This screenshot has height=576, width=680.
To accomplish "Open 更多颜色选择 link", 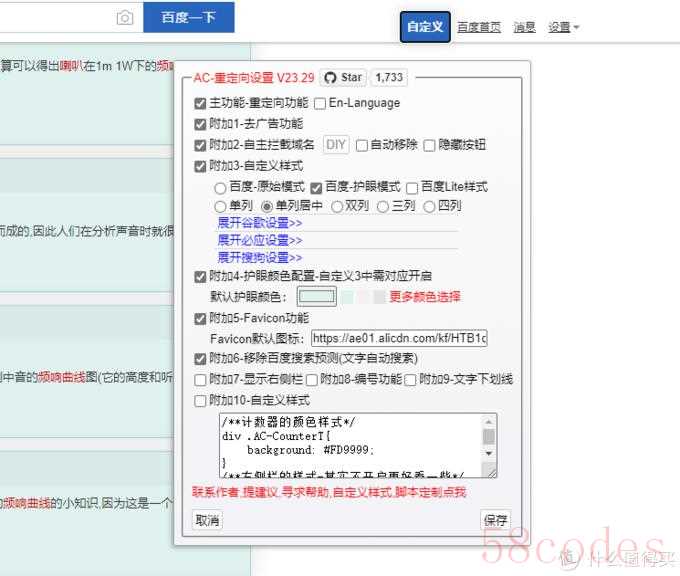I will coord(425,297).
